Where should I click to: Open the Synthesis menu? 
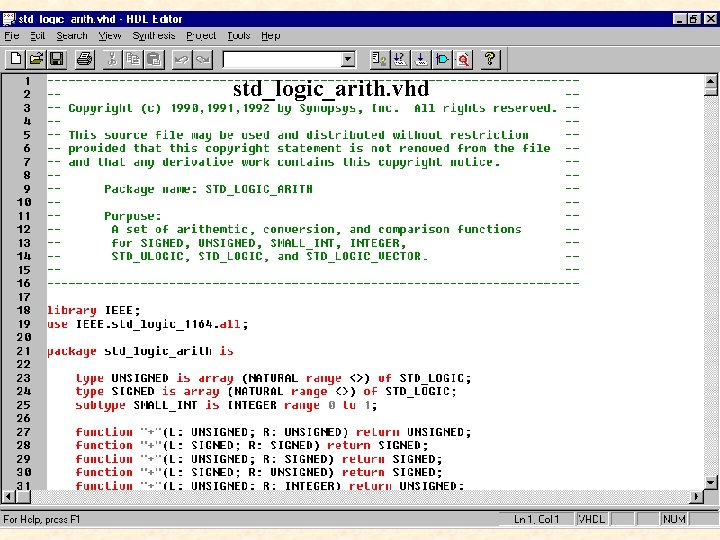tap(154, 36)
